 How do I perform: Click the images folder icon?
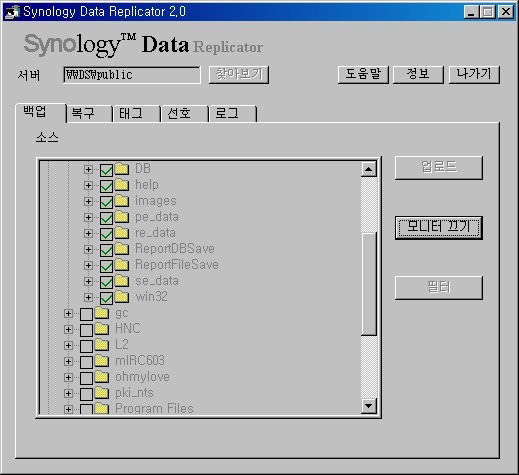pos(122,201)
